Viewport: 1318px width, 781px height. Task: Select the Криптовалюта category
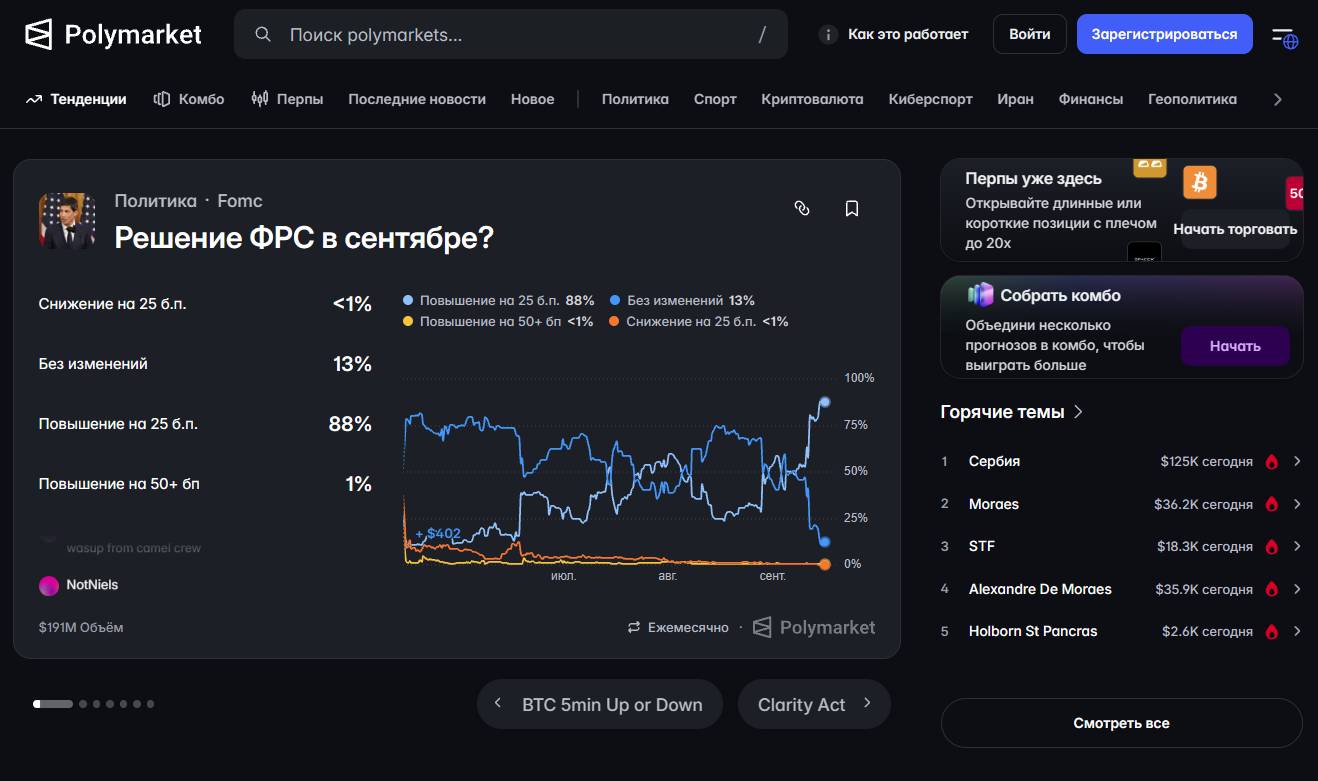tap(812, 99)
